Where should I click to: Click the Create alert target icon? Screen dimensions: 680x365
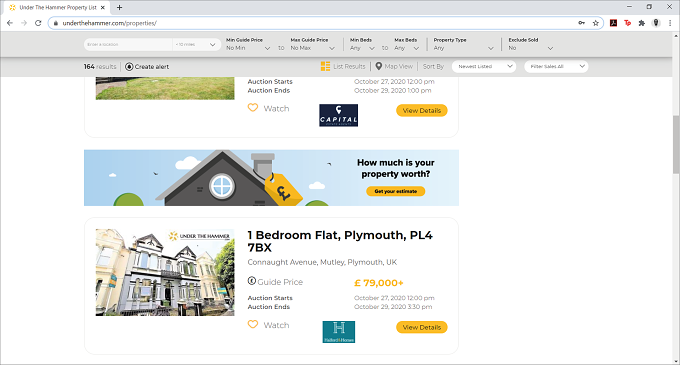(x=129, y=67)
